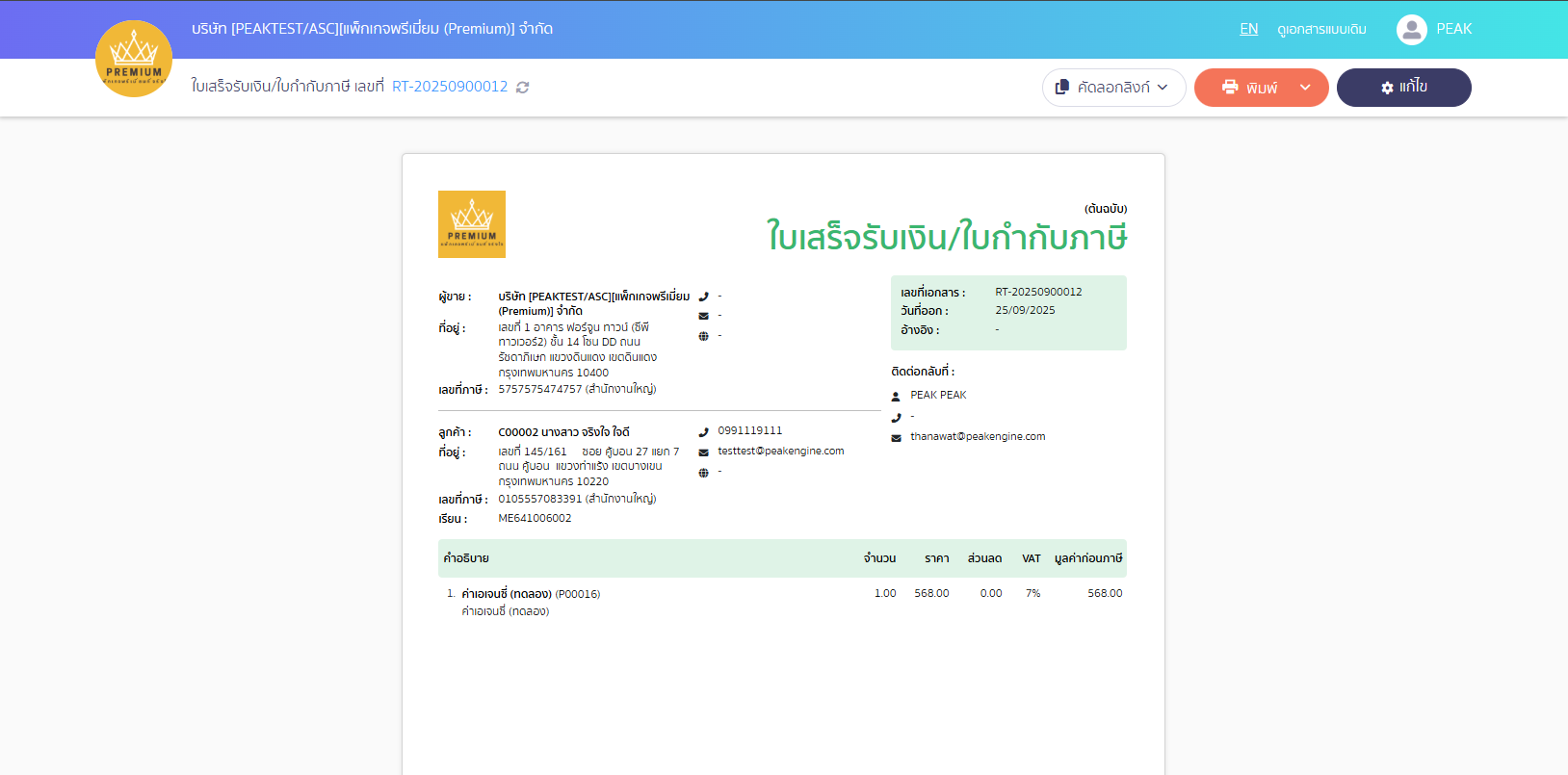1568x775 pixels.
Task: Click the seller globe website icon
Action: click(x=703, y=336)
